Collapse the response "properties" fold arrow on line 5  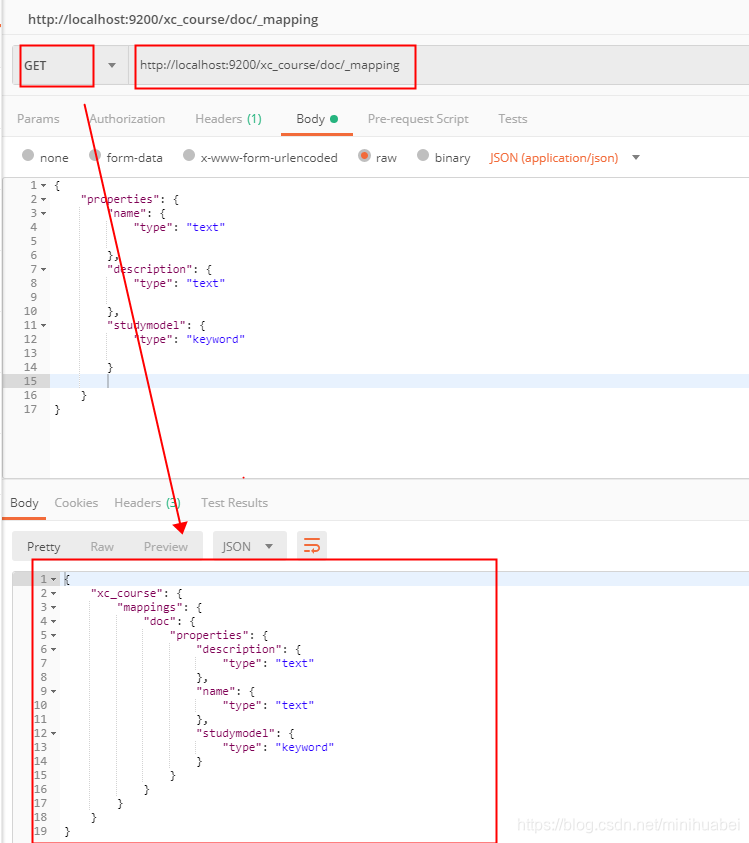click(x=53, y=635)
